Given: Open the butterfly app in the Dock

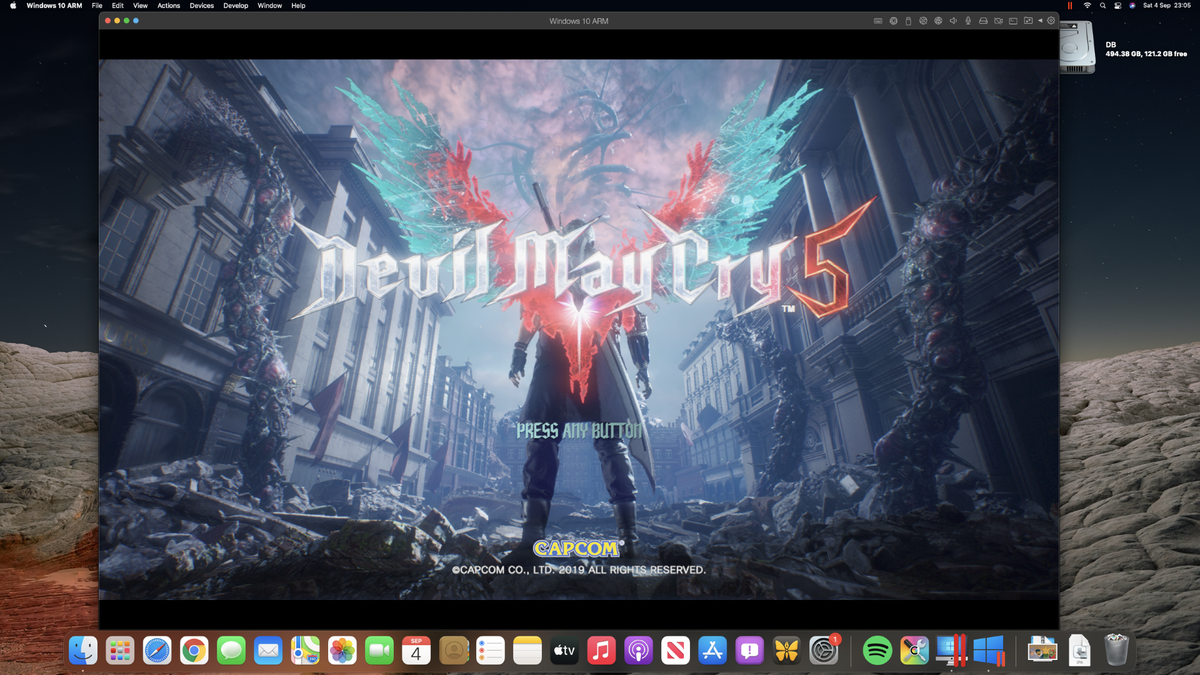Looking at the screenshot, I should pos(786,651).
